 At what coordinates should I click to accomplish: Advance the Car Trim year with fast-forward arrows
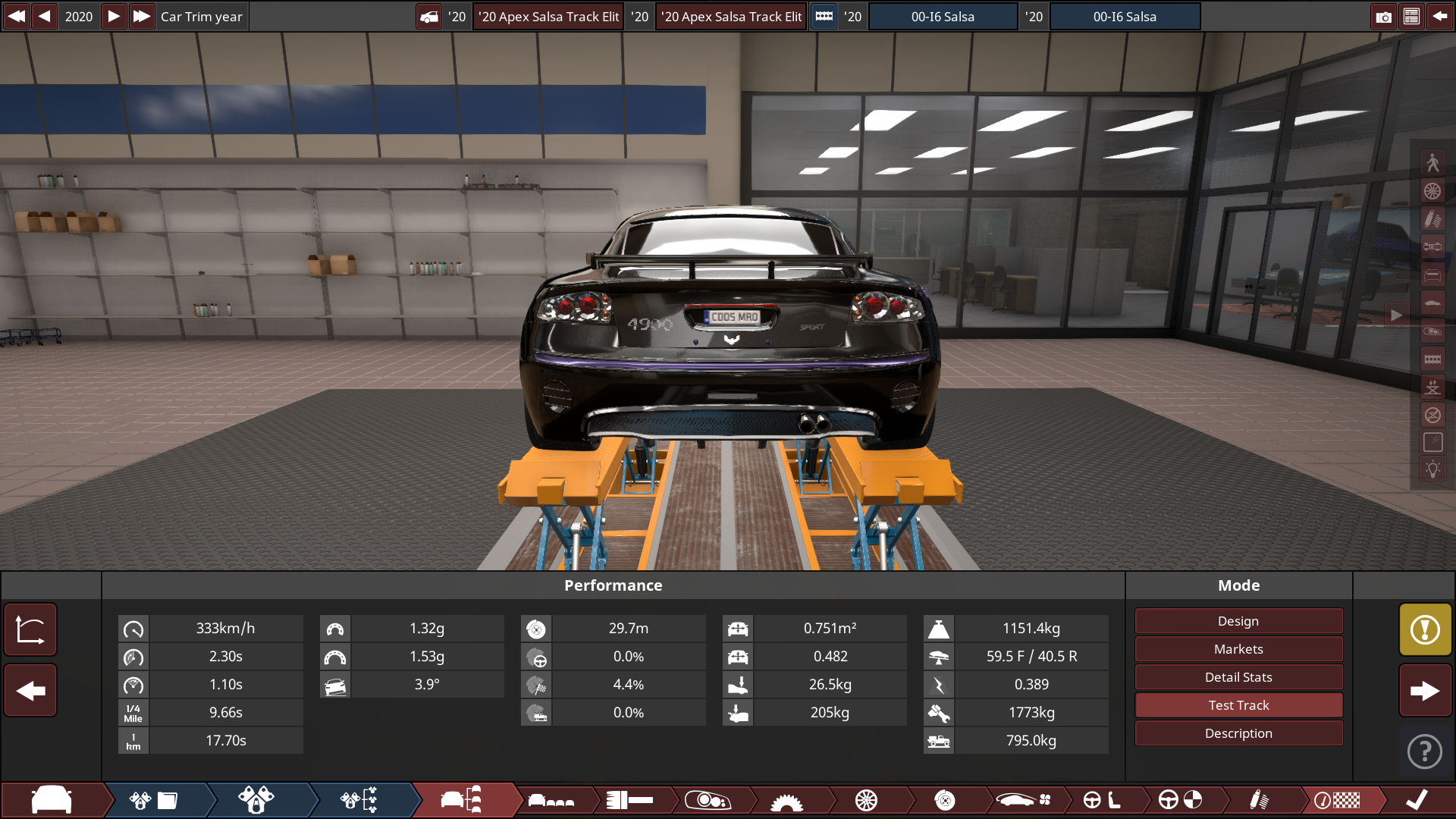tap(142, 16)
